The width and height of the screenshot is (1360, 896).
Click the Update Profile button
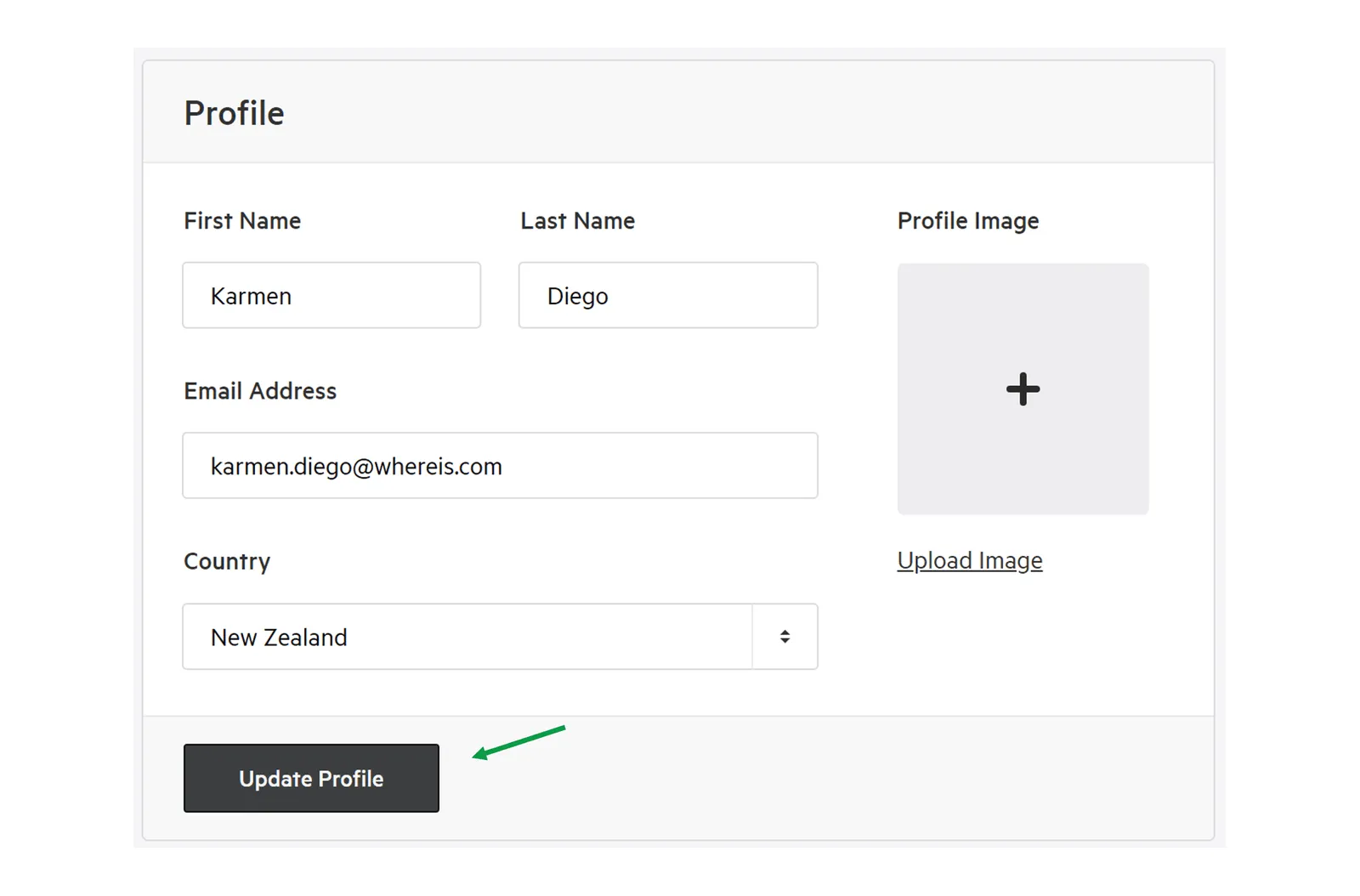[x=311, y=778]
